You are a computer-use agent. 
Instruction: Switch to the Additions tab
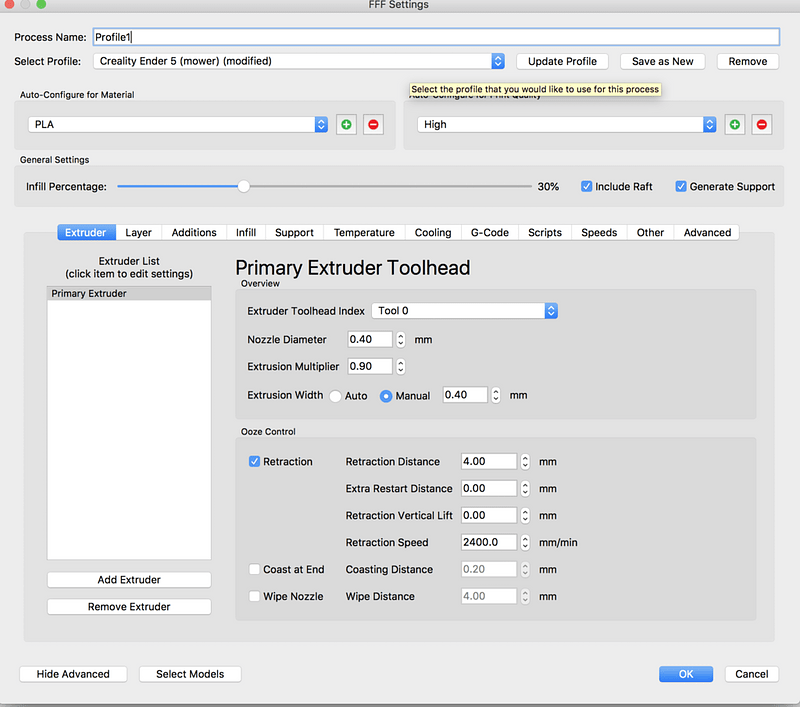194,232
